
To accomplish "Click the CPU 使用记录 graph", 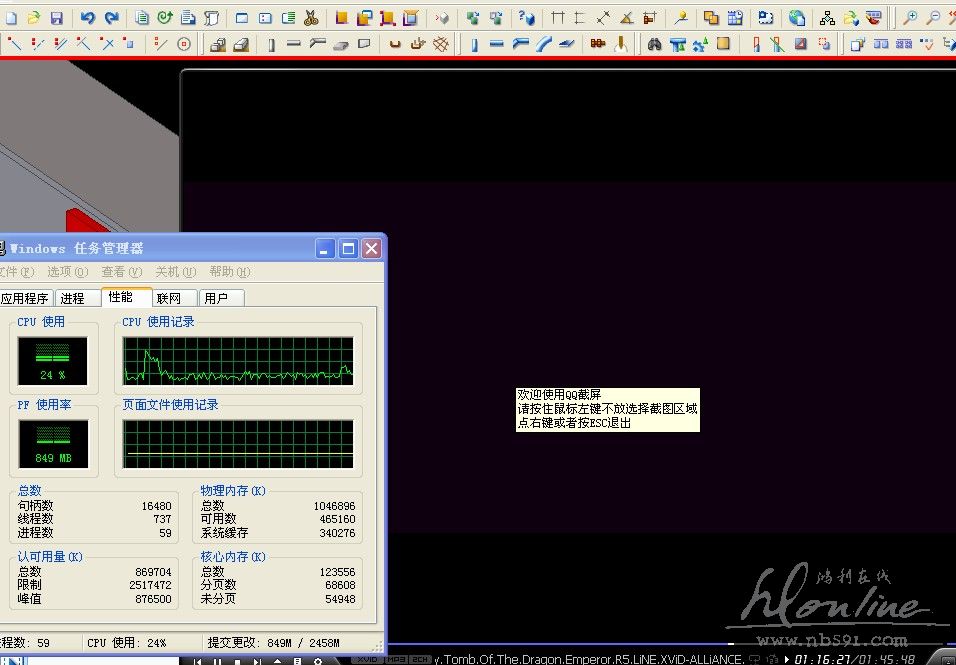I will pyautogui.click(x=238, y=361).
